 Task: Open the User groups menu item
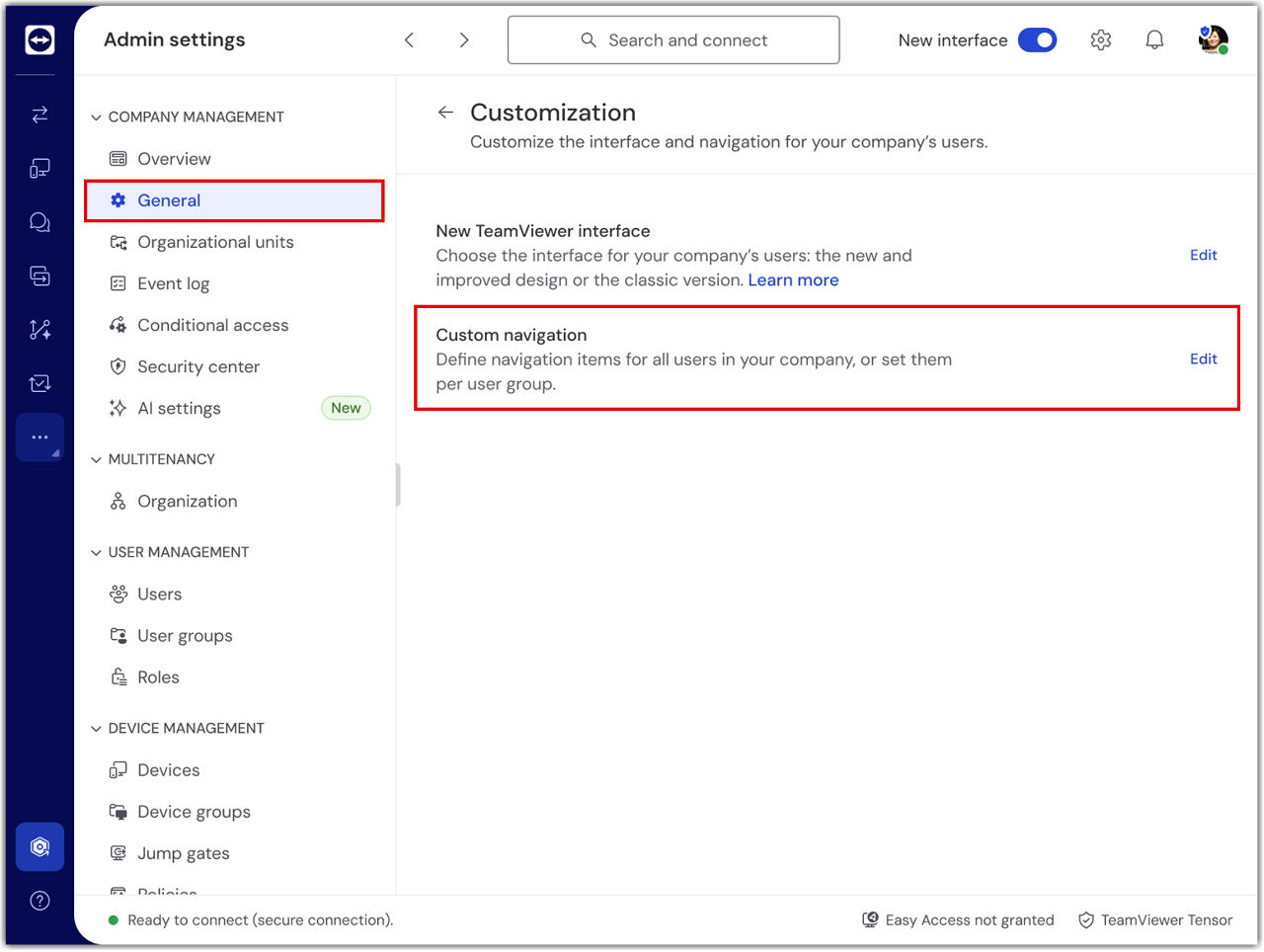click(185, 636)
